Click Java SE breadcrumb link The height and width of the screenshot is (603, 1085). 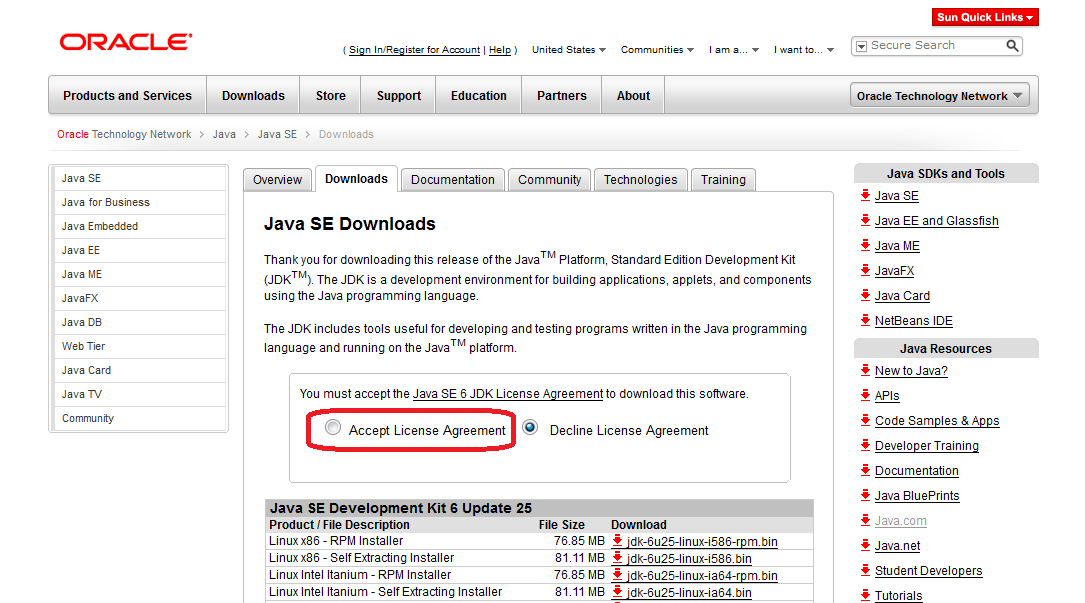[x=277, y=134]
